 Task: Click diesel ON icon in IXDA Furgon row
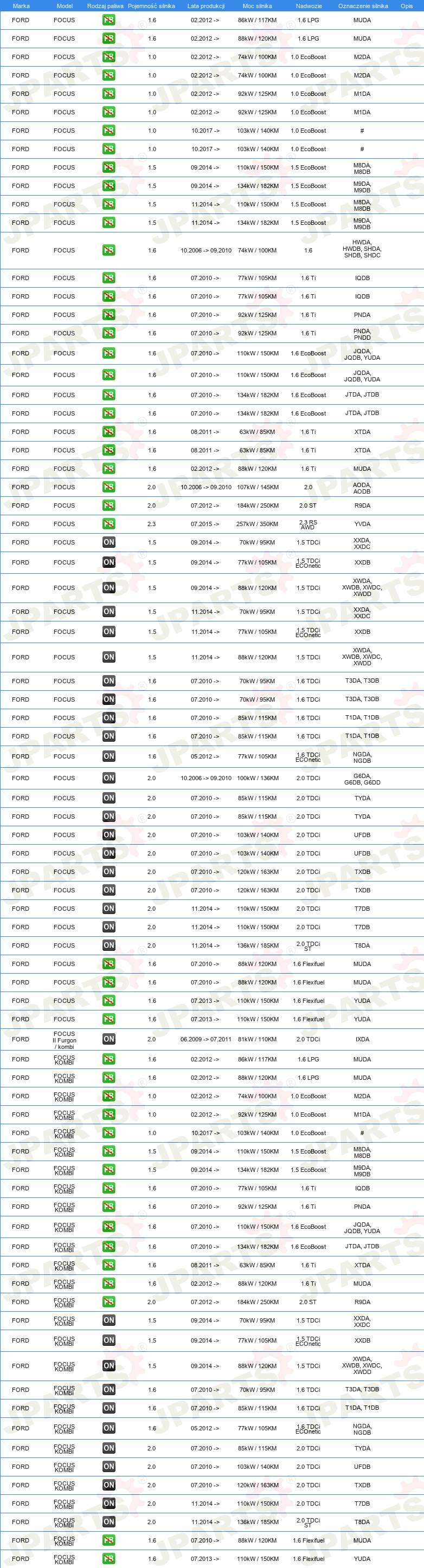109,1039
